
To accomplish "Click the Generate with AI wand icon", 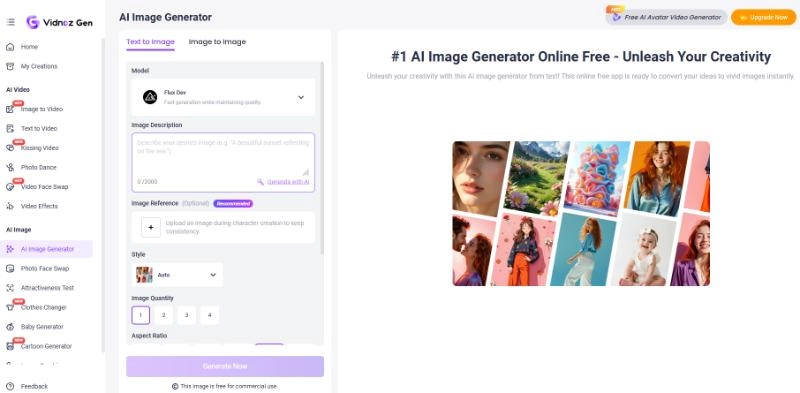I will coord(260,181).
